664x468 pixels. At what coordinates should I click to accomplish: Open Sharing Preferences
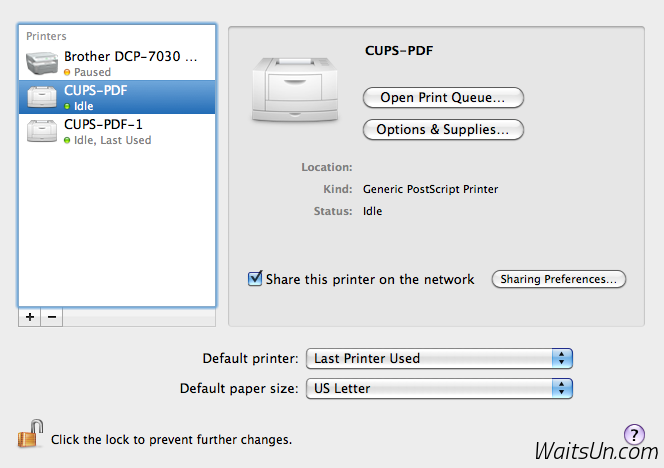point(558,279)
